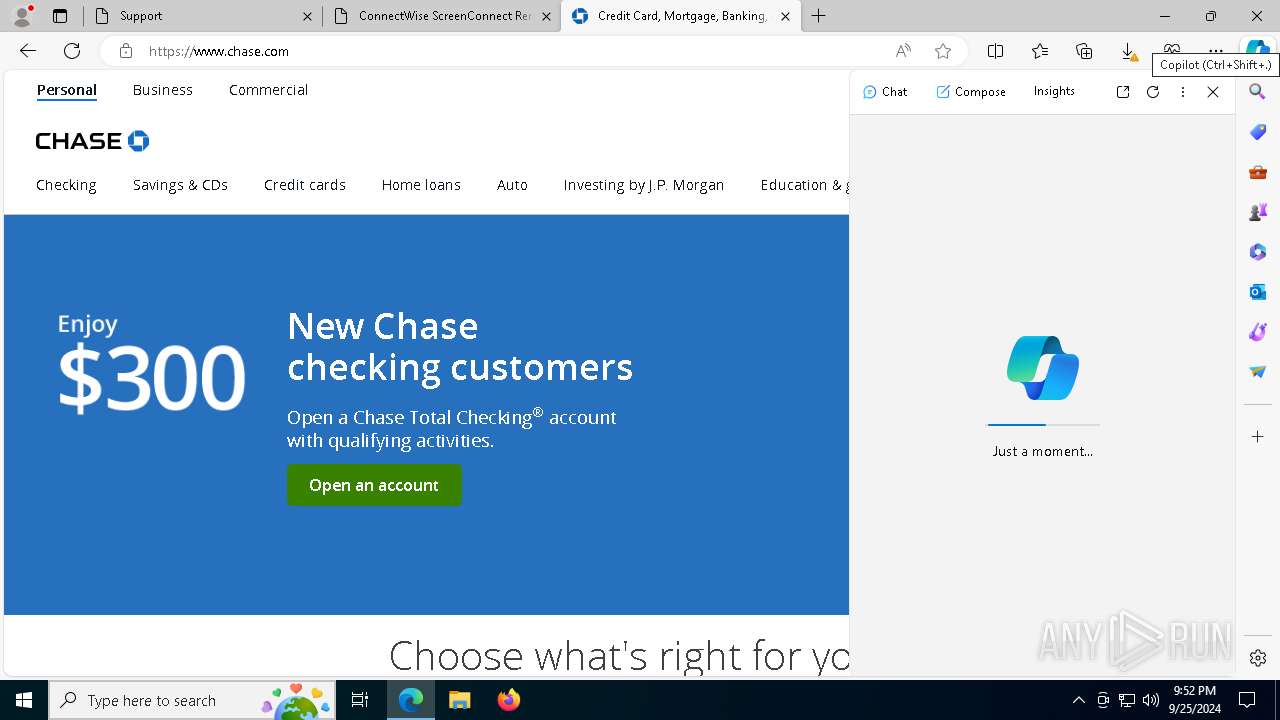Show hidden system tray icons chevron
Image resolution: width=1280 pixels, height=720 pixels.
click(x=1078, y=700)
